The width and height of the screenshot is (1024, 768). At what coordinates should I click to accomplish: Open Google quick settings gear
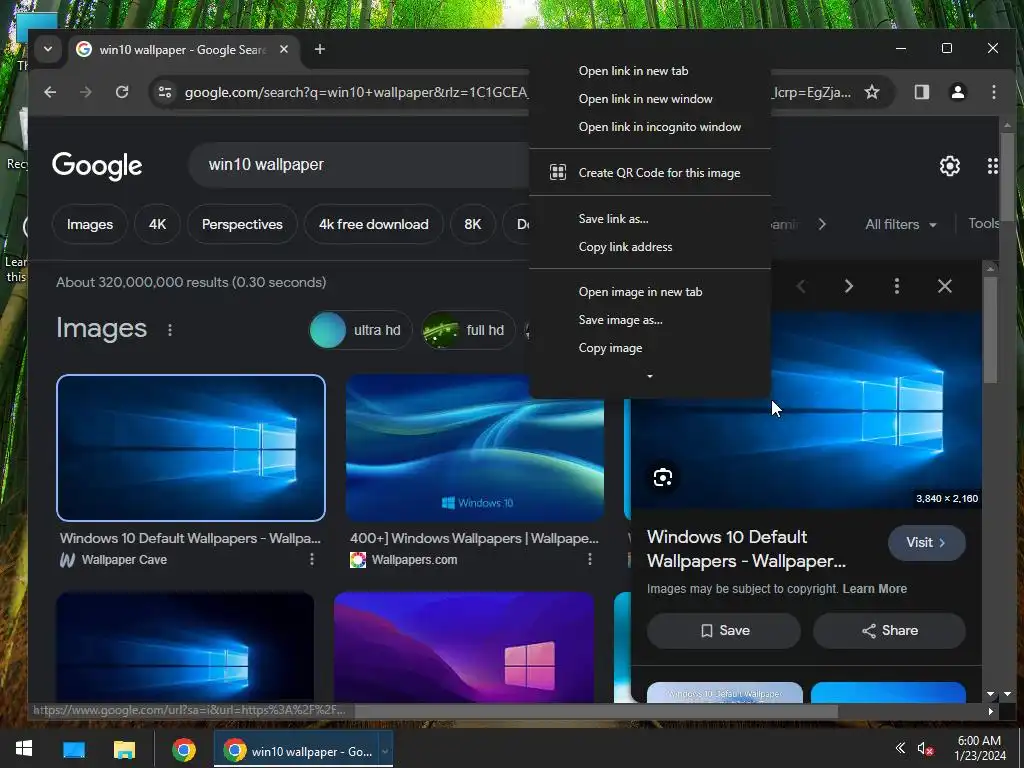tap(950, 166)
